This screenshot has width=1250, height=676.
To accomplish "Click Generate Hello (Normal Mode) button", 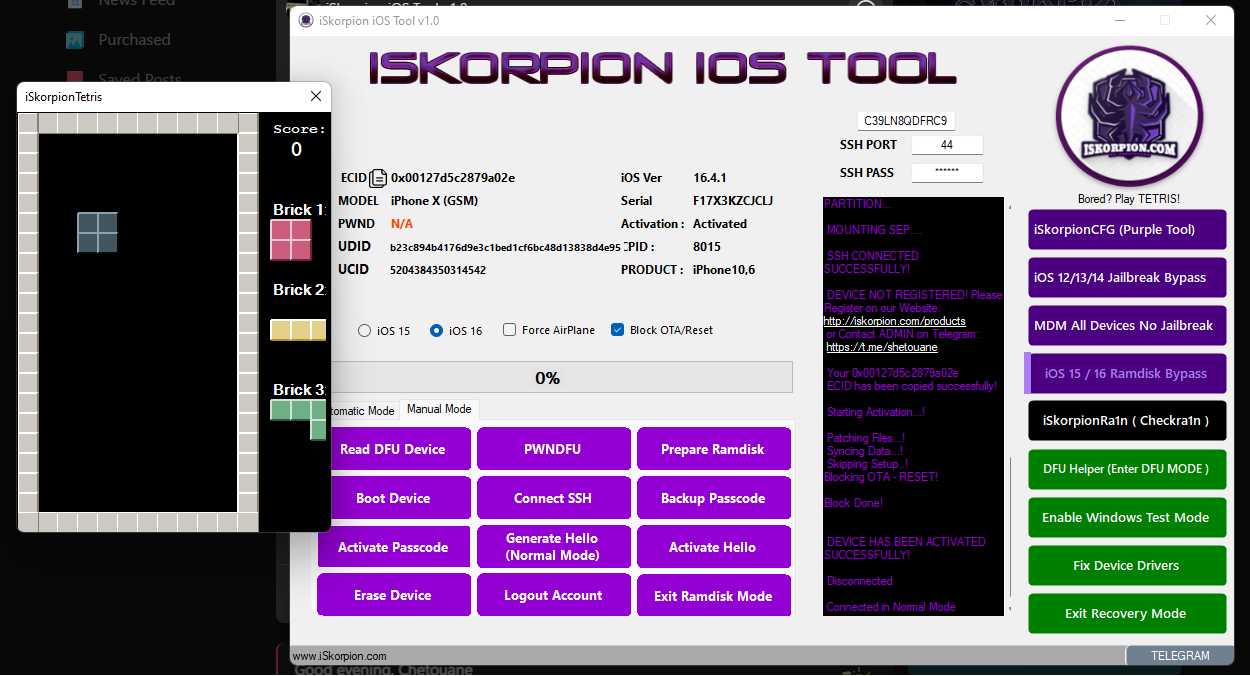I will pyautogui.click(x=553, y=547).
